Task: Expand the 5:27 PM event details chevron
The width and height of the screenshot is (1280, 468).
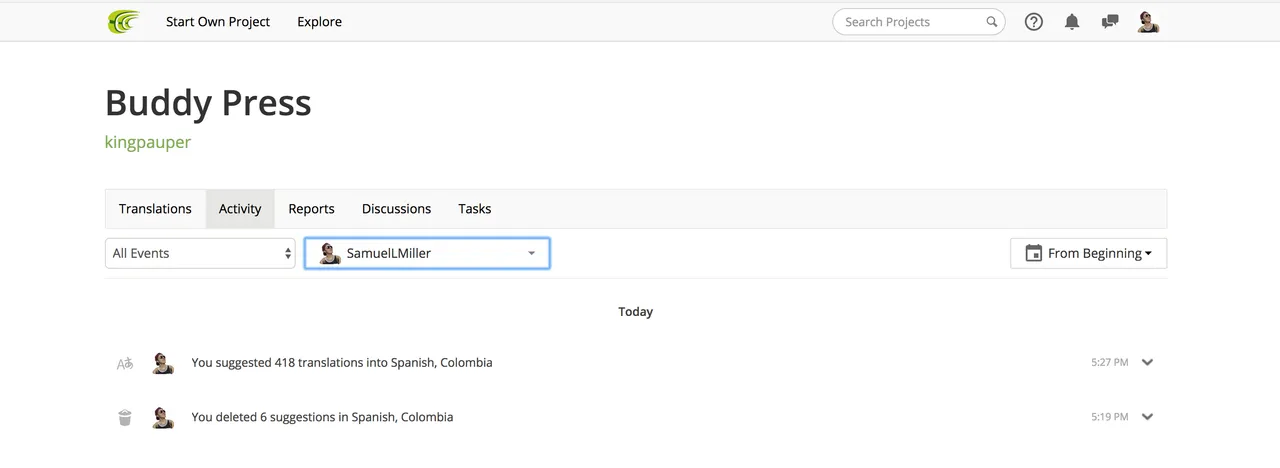Action: (x=1147, y=362)
